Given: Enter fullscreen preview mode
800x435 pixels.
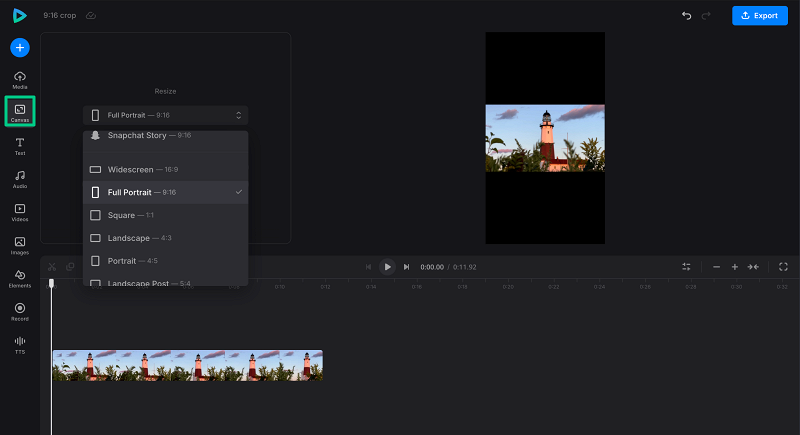Looking at the screenshot, I should 783,267.
